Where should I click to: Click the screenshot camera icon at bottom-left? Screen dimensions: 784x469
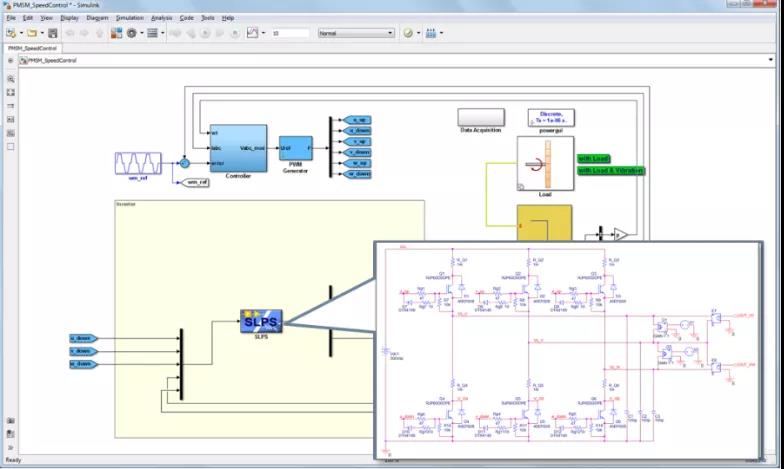point(10,420)
